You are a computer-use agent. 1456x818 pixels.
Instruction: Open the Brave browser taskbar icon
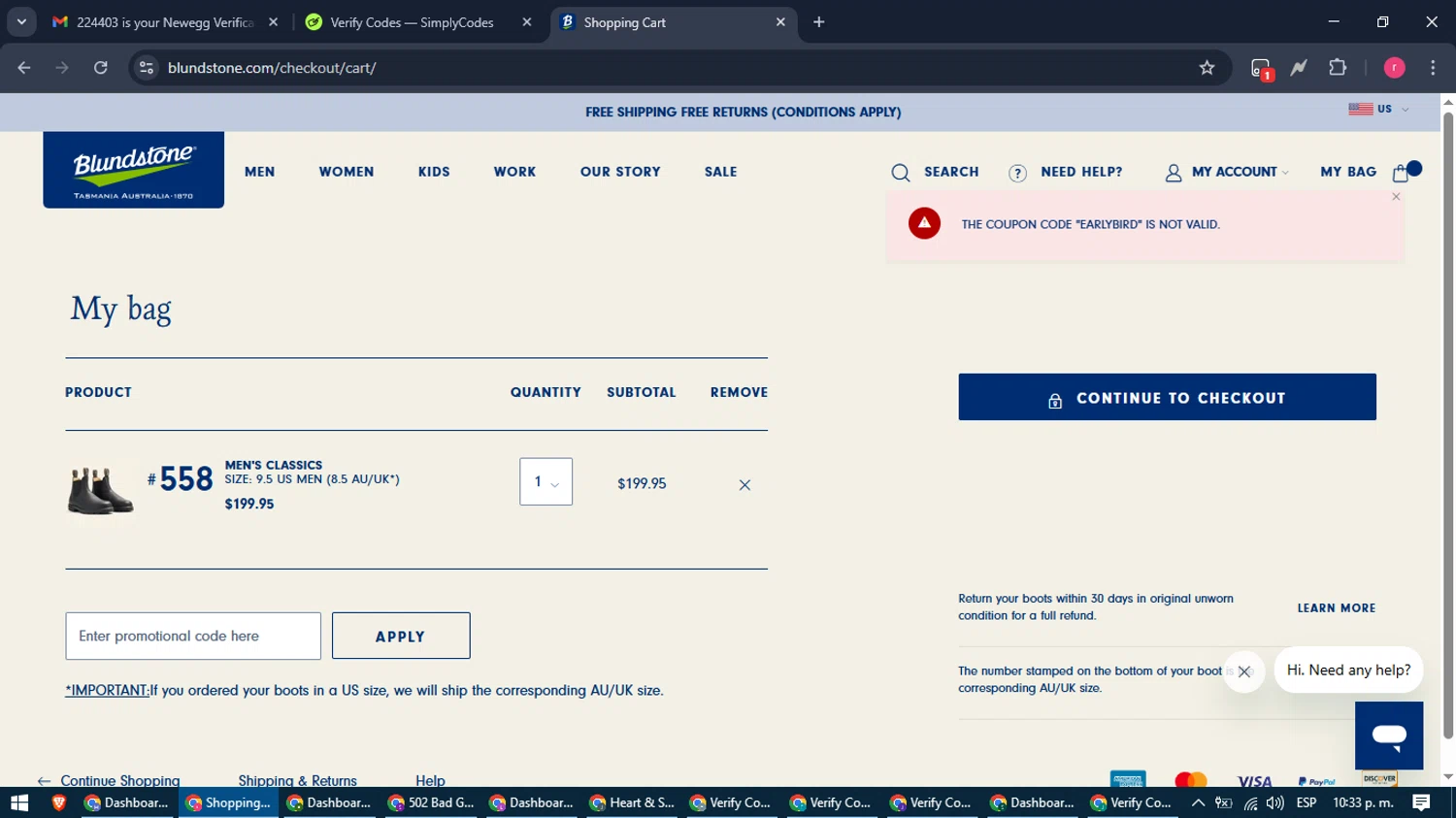58,802
